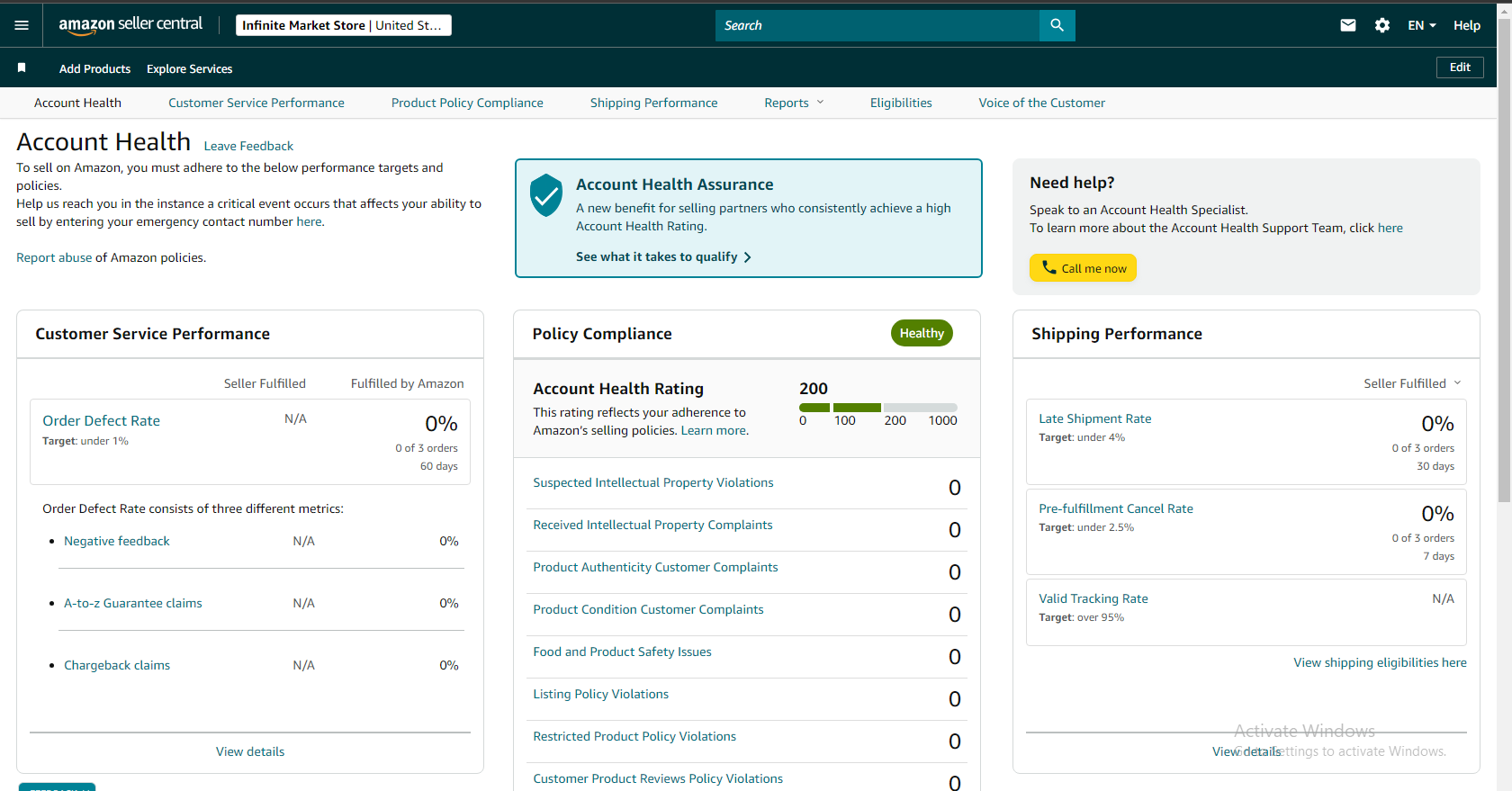The image size is (1512, 791).
Task: Click the Amazon Seller Central logo
Action: tap(130, 25)
